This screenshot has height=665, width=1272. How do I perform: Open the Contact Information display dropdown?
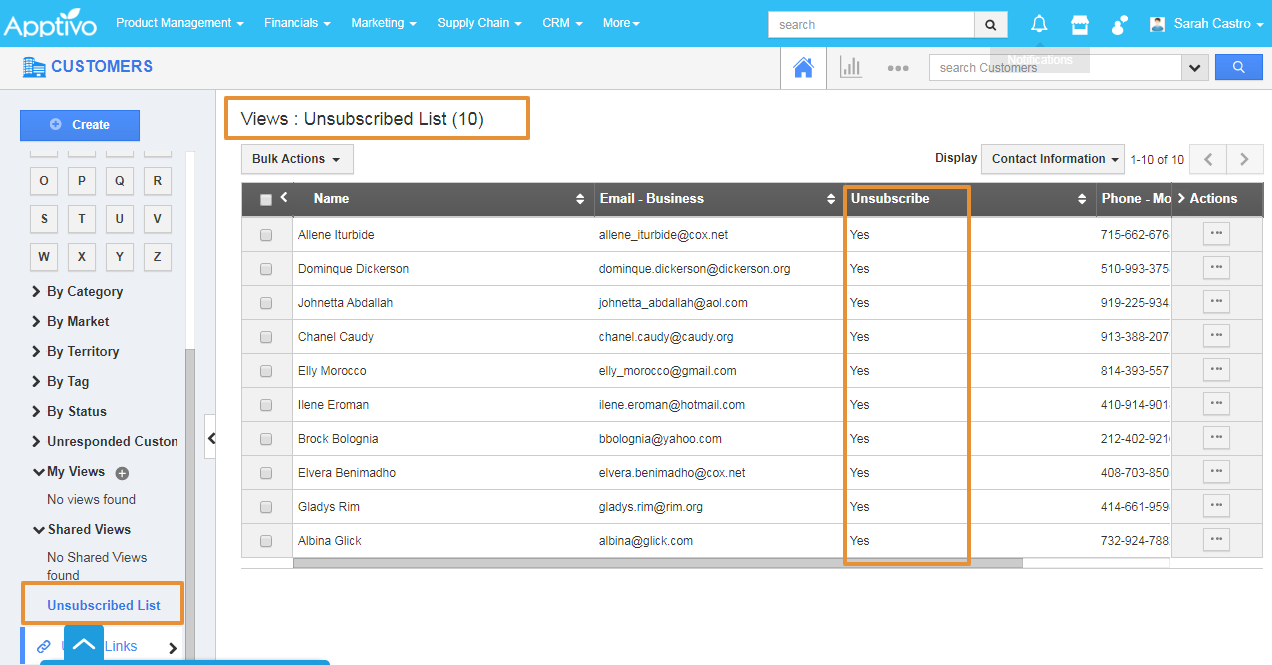tap(1052, 159)
